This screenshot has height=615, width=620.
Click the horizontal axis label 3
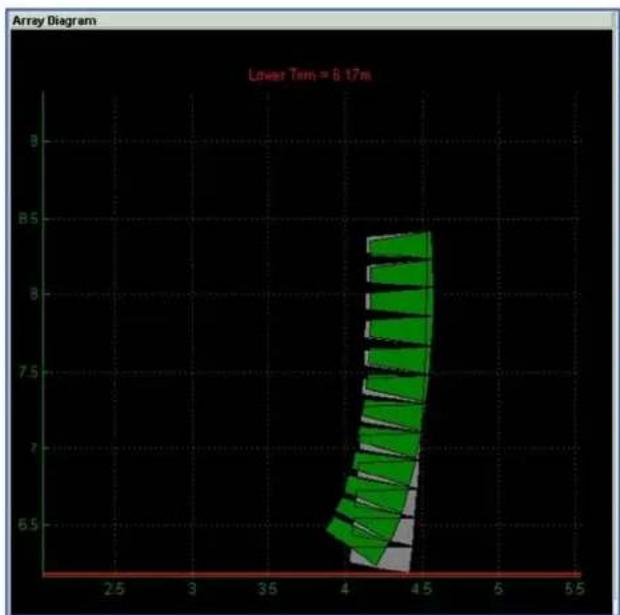coord(192,589)
